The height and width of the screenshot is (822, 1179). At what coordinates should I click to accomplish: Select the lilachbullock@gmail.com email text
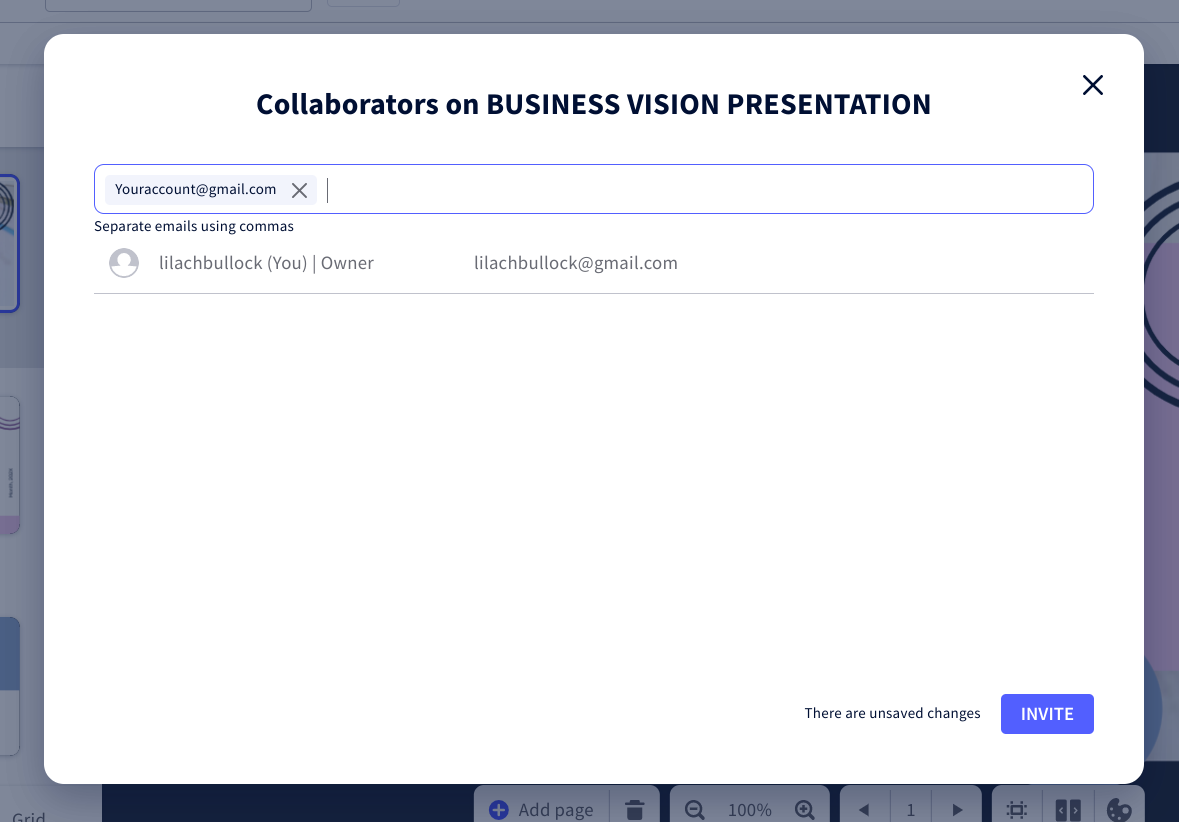[575, 262]
